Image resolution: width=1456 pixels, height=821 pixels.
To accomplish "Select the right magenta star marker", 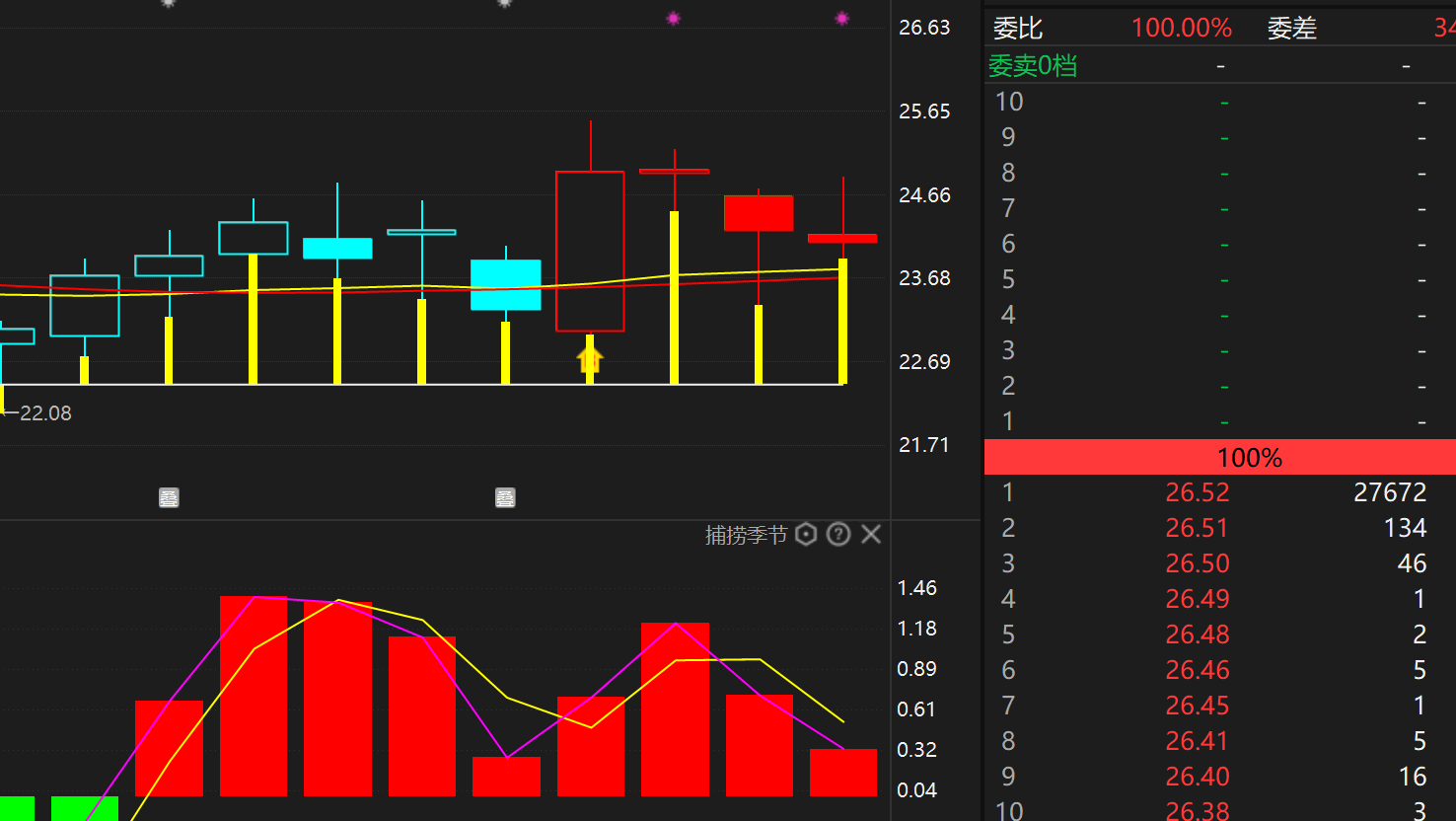I will pos(841,18).
